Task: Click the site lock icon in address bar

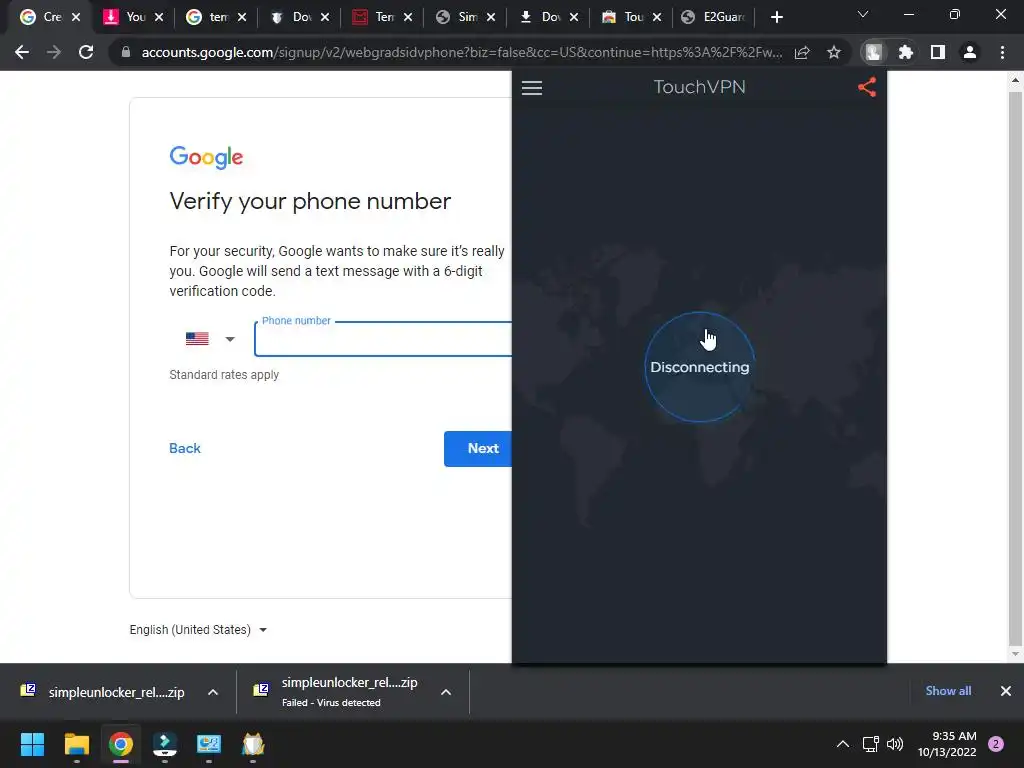Action: click(126, 52)
